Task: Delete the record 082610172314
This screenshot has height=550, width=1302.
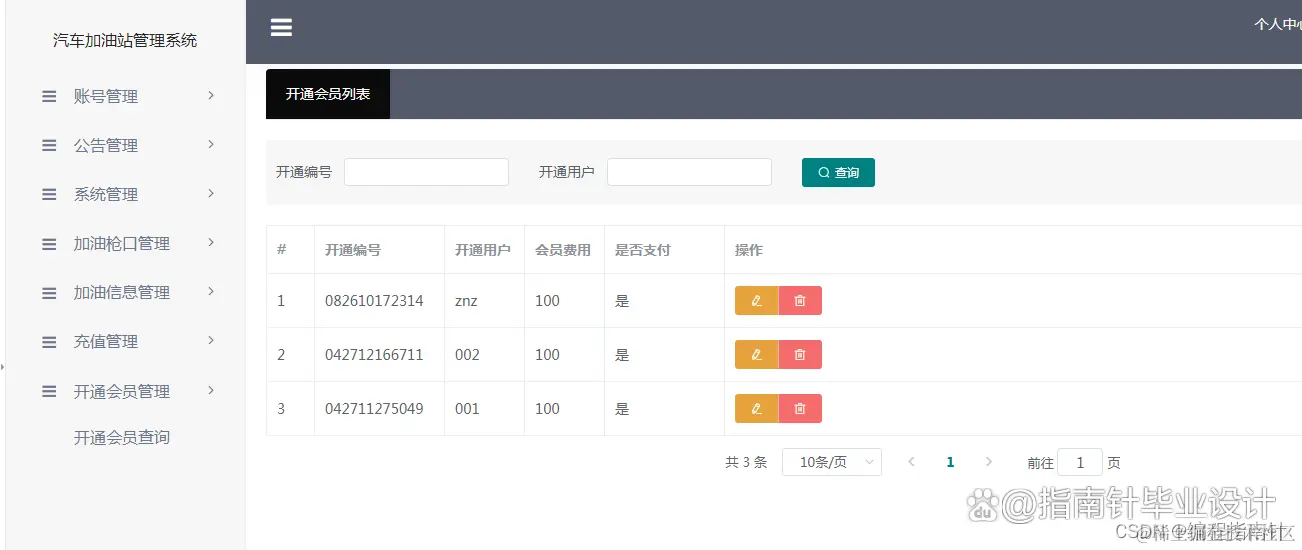Action: click(x=800, y=300)
